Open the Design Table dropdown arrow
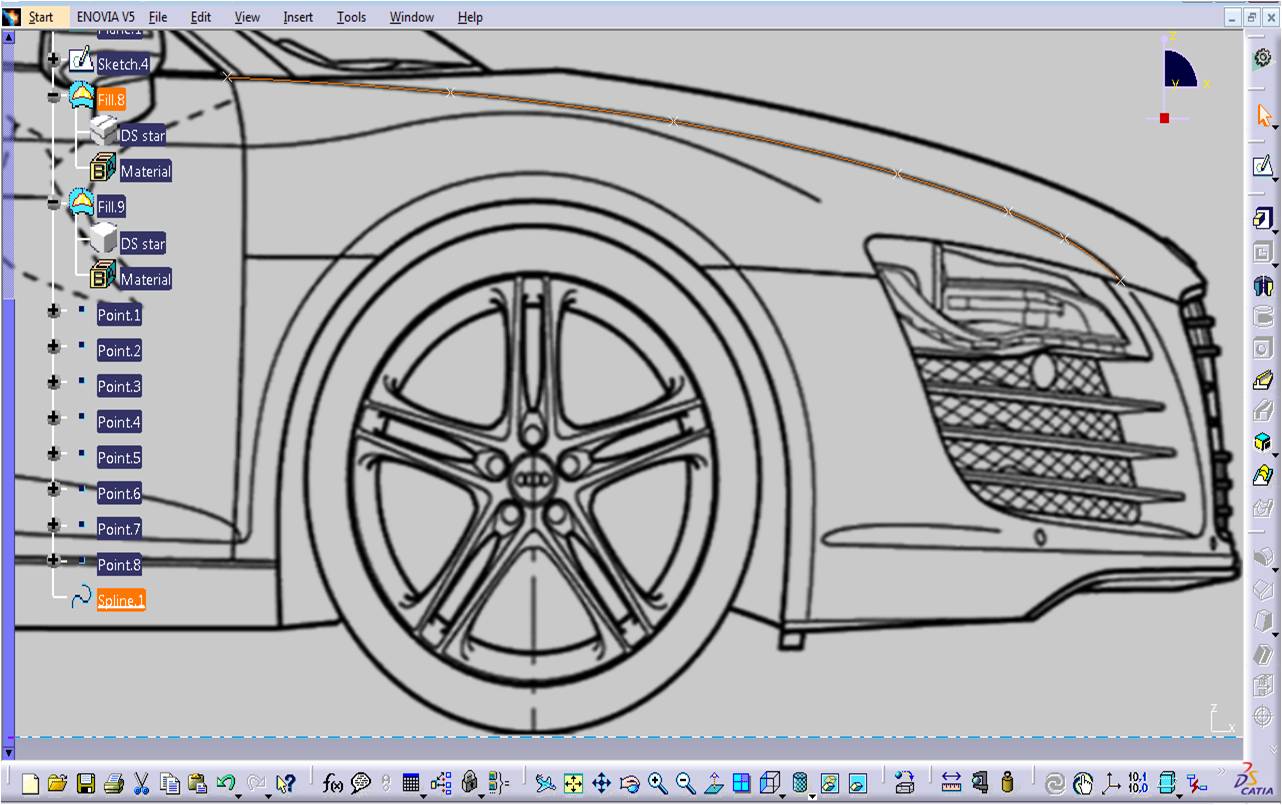1282x805 pixels. [423, 797]
